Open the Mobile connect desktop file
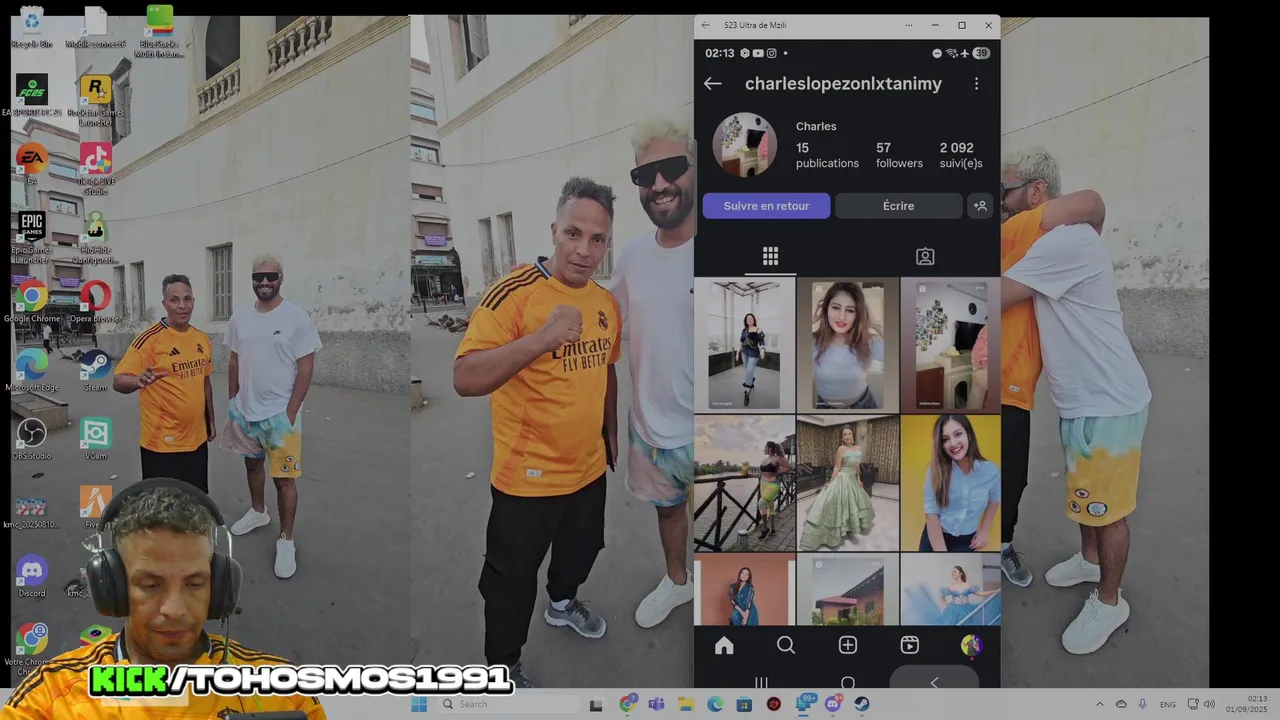 click(x=95, y=27)
